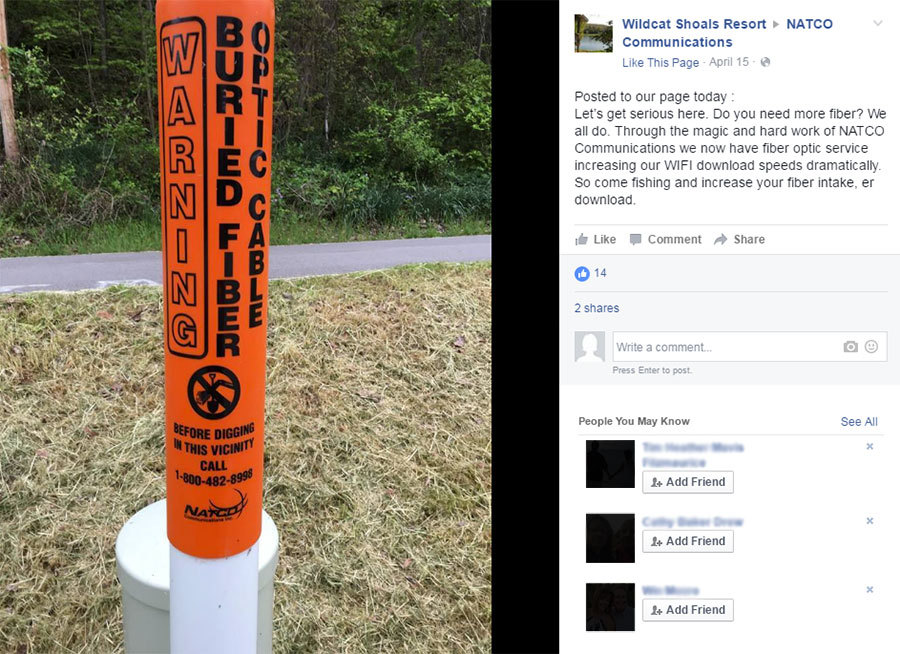Click the Like This Page link
900x654 pixels.
(661, 63)
